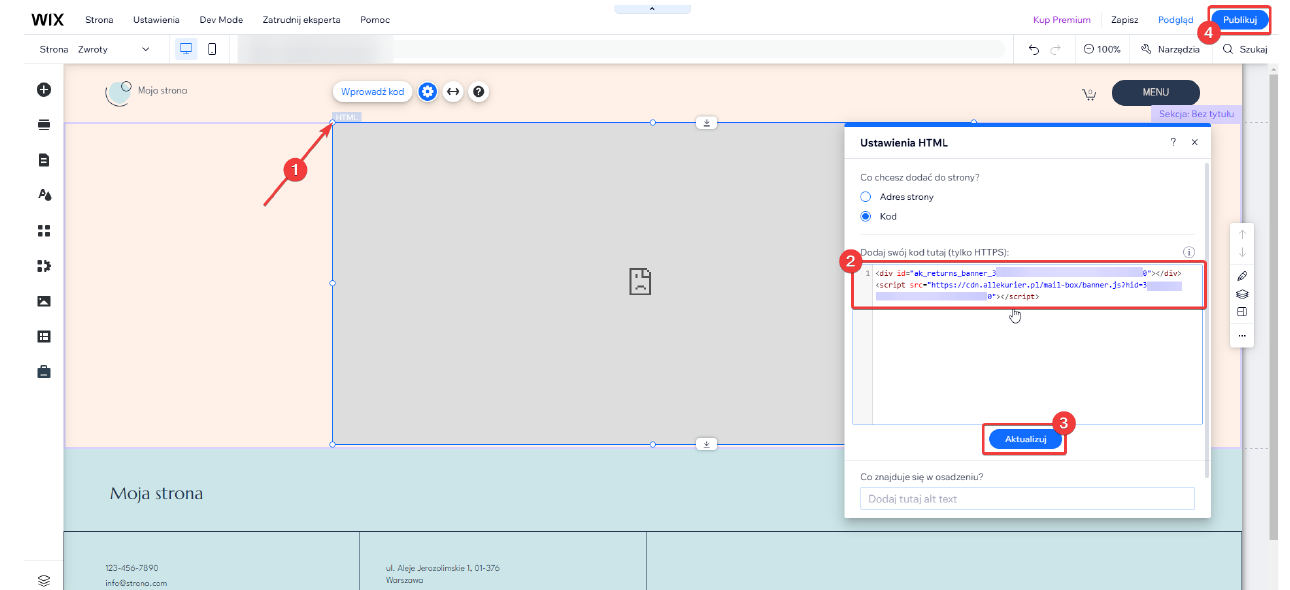Open the Add Elements plus icon in sidebar

click(x=44, y=89)
